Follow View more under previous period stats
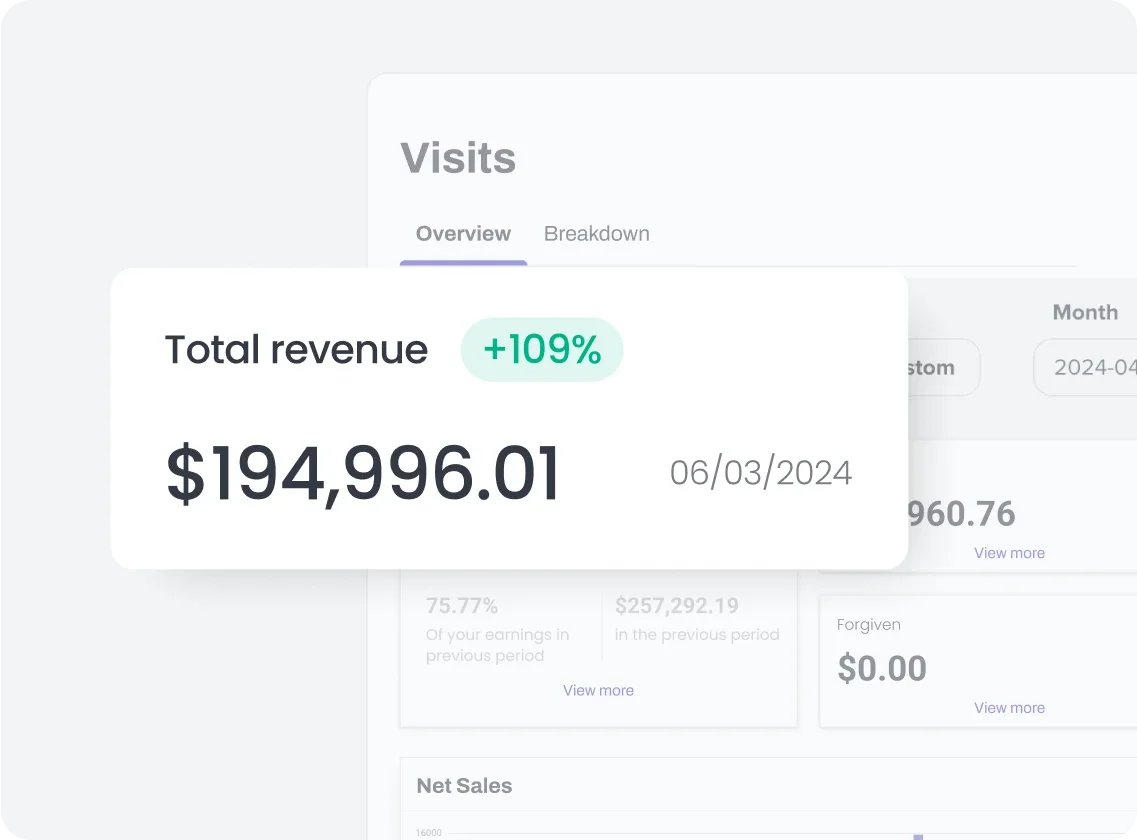Image resolution: width=1137 pixels, height=840 pixels. coord(598,690)
